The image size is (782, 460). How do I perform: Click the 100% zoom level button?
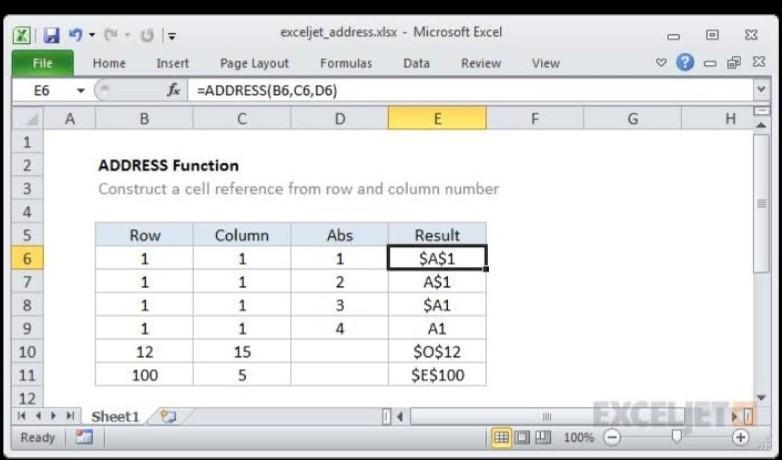(x=578, y=437)
